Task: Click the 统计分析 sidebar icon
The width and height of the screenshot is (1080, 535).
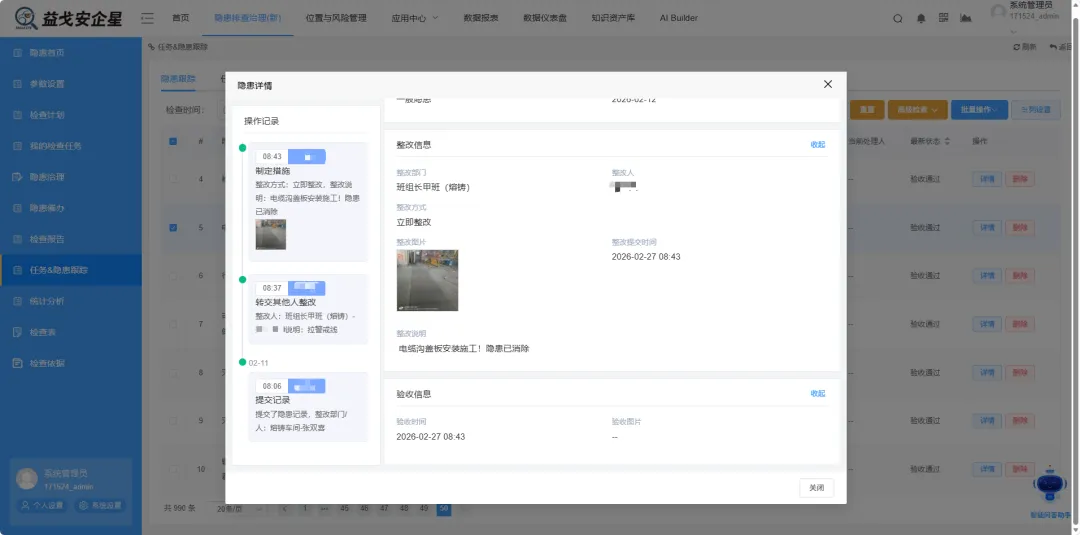Action: pyautogui.click(x=18, y=301)
